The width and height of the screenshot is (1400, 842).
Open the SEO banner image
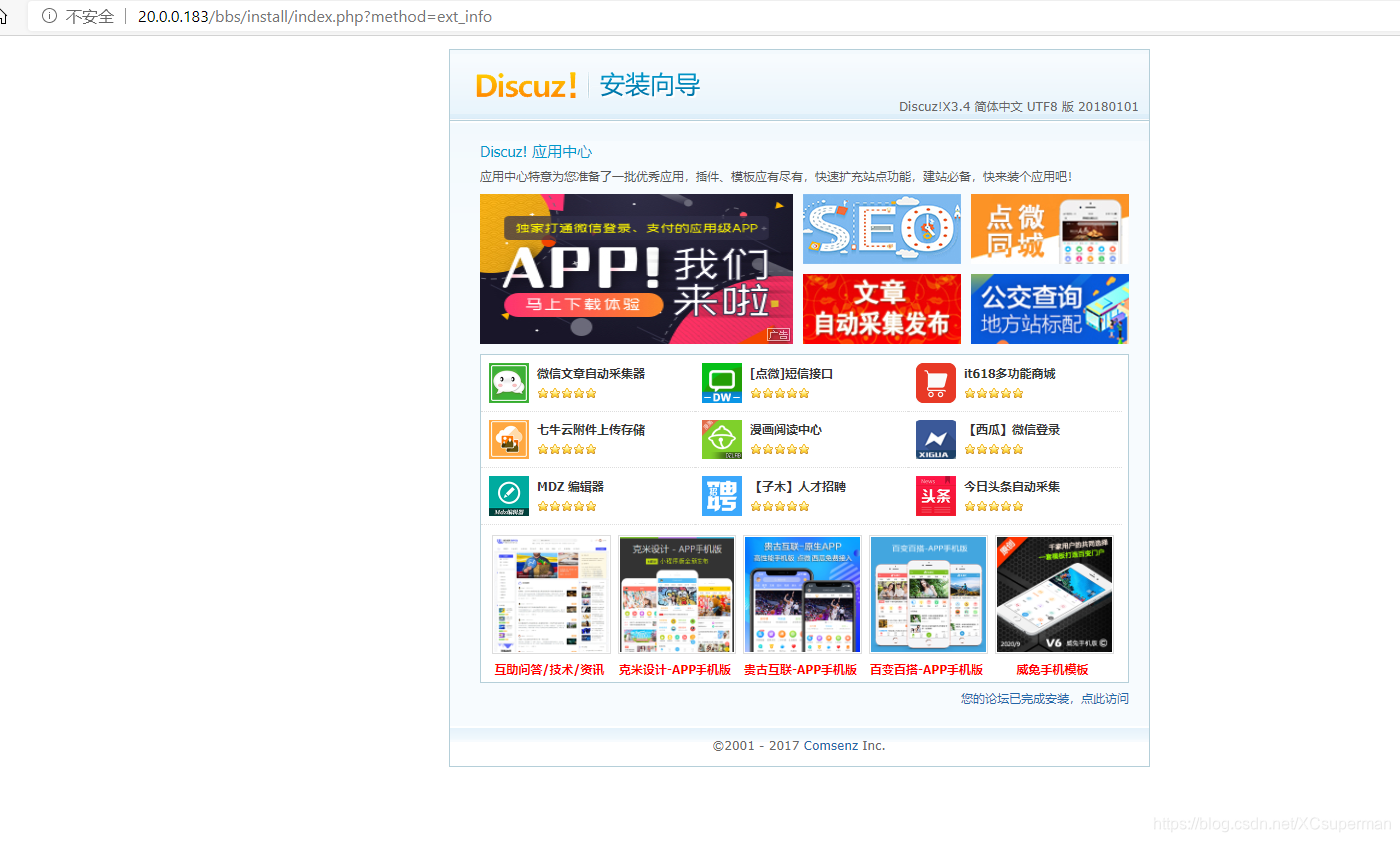pyautogui.click(x=882, y=229)
